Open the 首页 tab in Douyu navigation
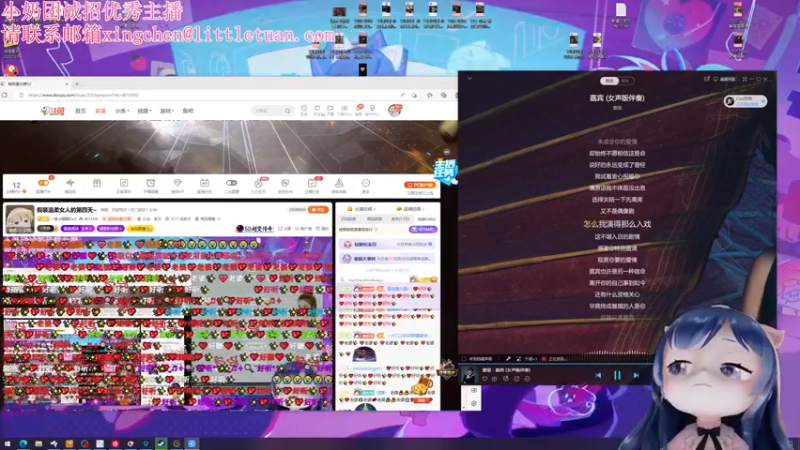 pos(80,111)
